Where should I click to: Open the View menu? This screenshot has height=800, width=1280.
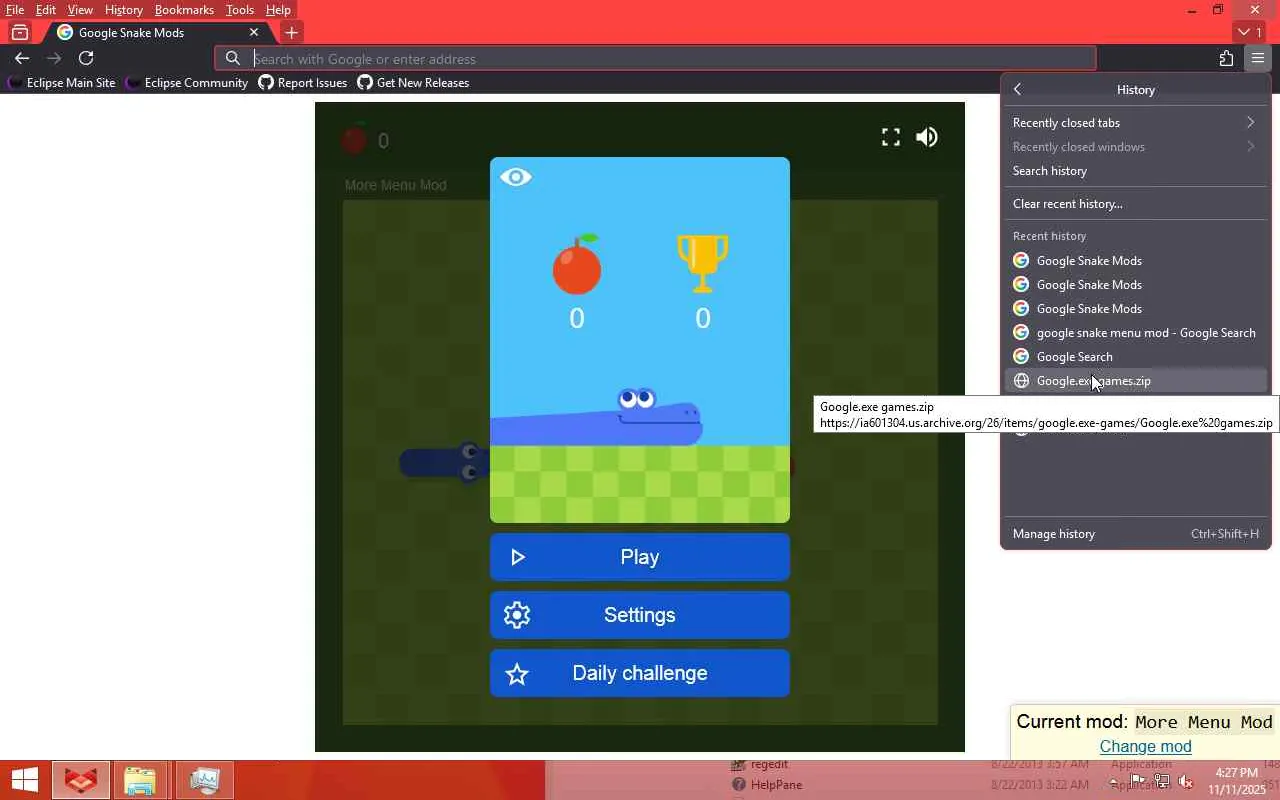pyautogui.click(x=80, y=10)
